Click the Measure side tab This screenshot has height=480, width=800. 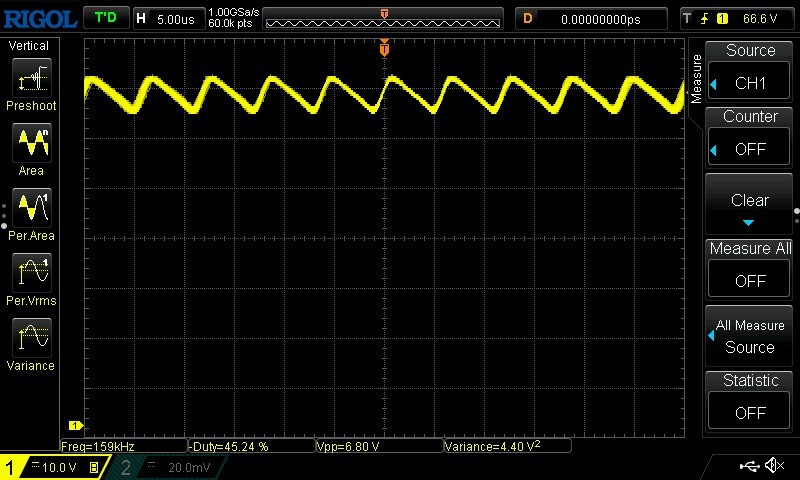click(696, 79)
